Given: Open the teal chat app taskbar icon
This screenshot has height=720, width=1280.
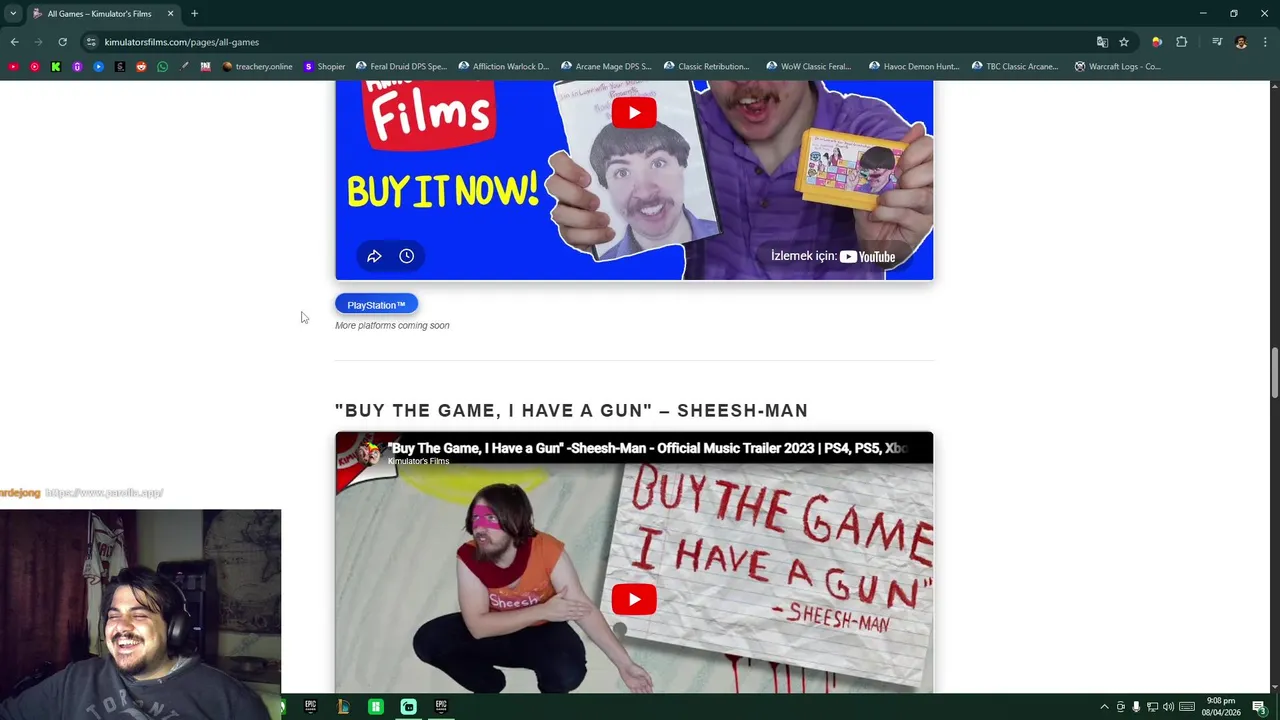Looking at the screenshot, I should pos(409,707).
